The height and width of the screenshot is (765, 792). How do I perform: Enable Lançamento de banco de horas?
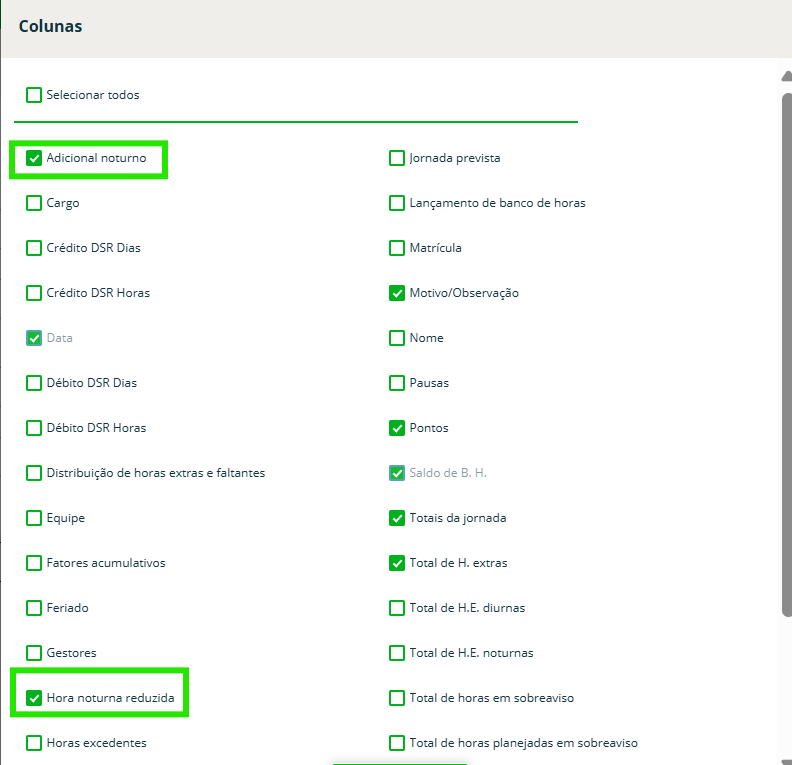pyautogui.click(x=397, y=203)
